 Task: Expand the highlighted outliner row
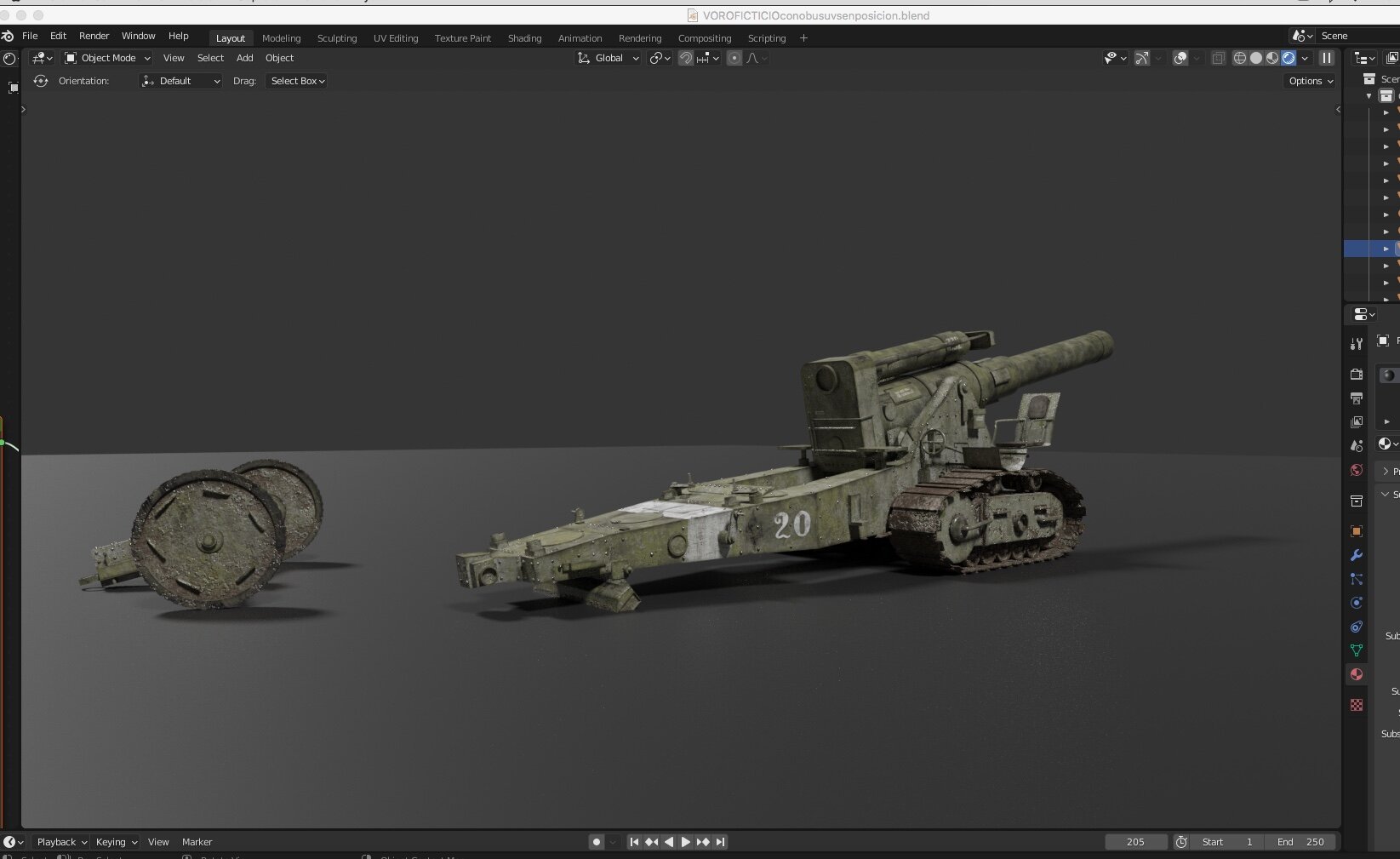click(1386, 249)
